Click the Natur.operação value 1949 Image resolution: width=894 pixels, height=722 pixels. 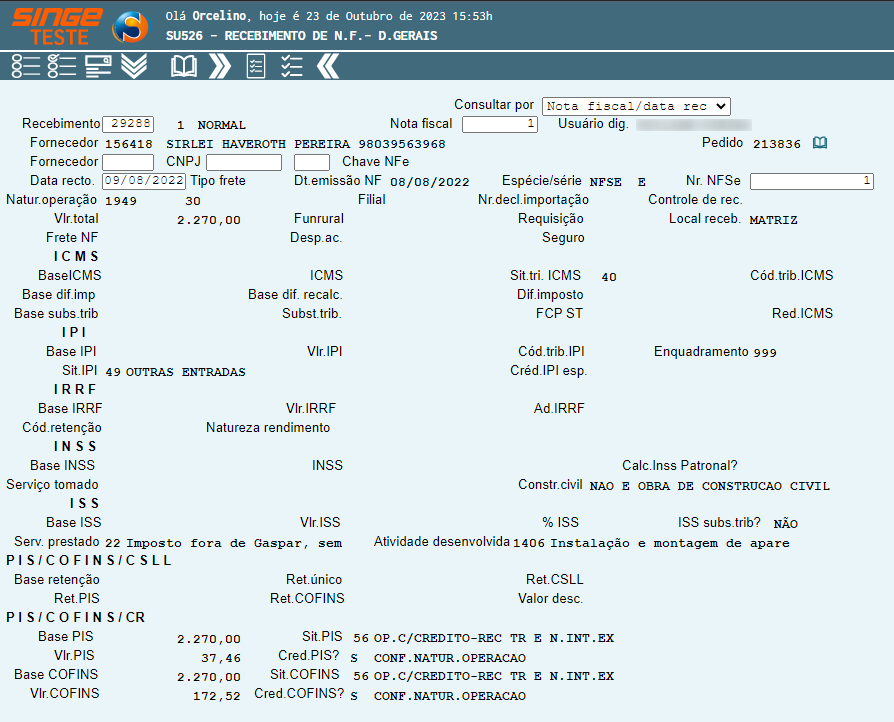(121, 201)
